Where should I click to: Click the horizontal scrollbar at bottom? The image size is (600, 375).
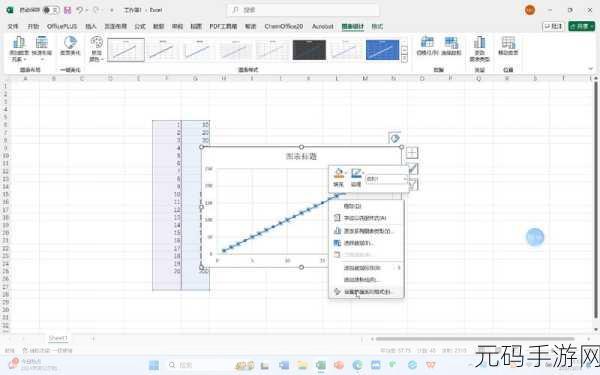click(474, 339)
